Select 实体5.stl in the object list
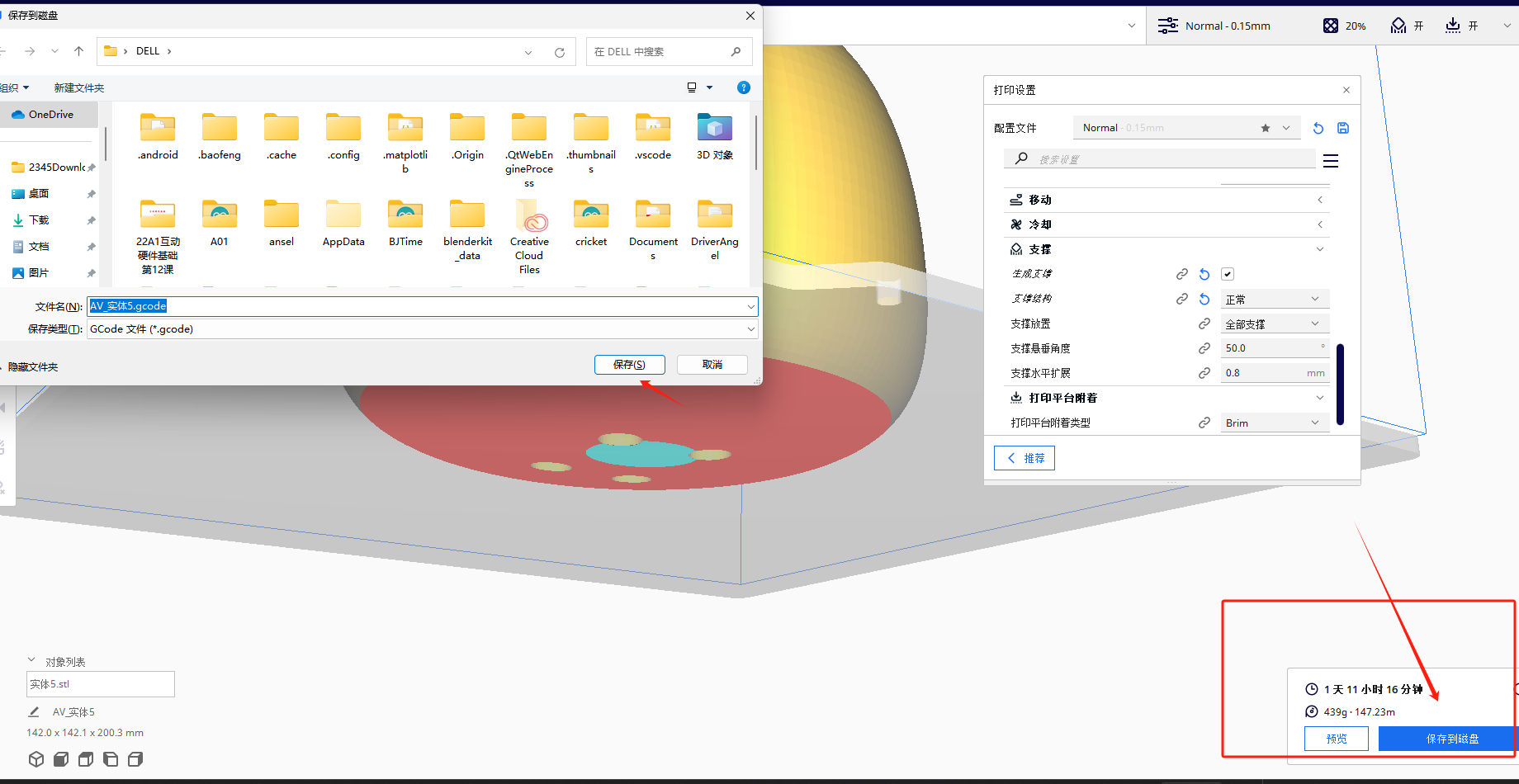Viewport: 1519px width, 784px height. [x=101, y=684]
